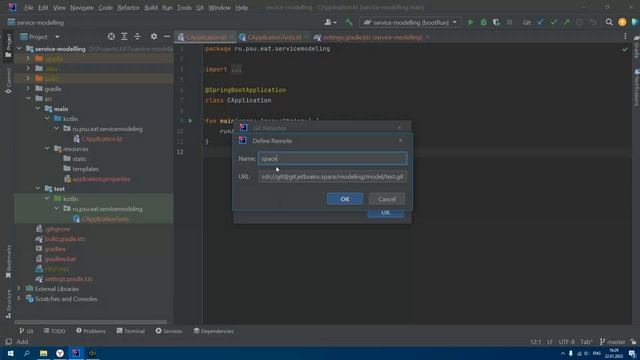This screenshot has height=360, width=640.
Task: Open the Dependencies tool window tab
Action: point(213,331)
